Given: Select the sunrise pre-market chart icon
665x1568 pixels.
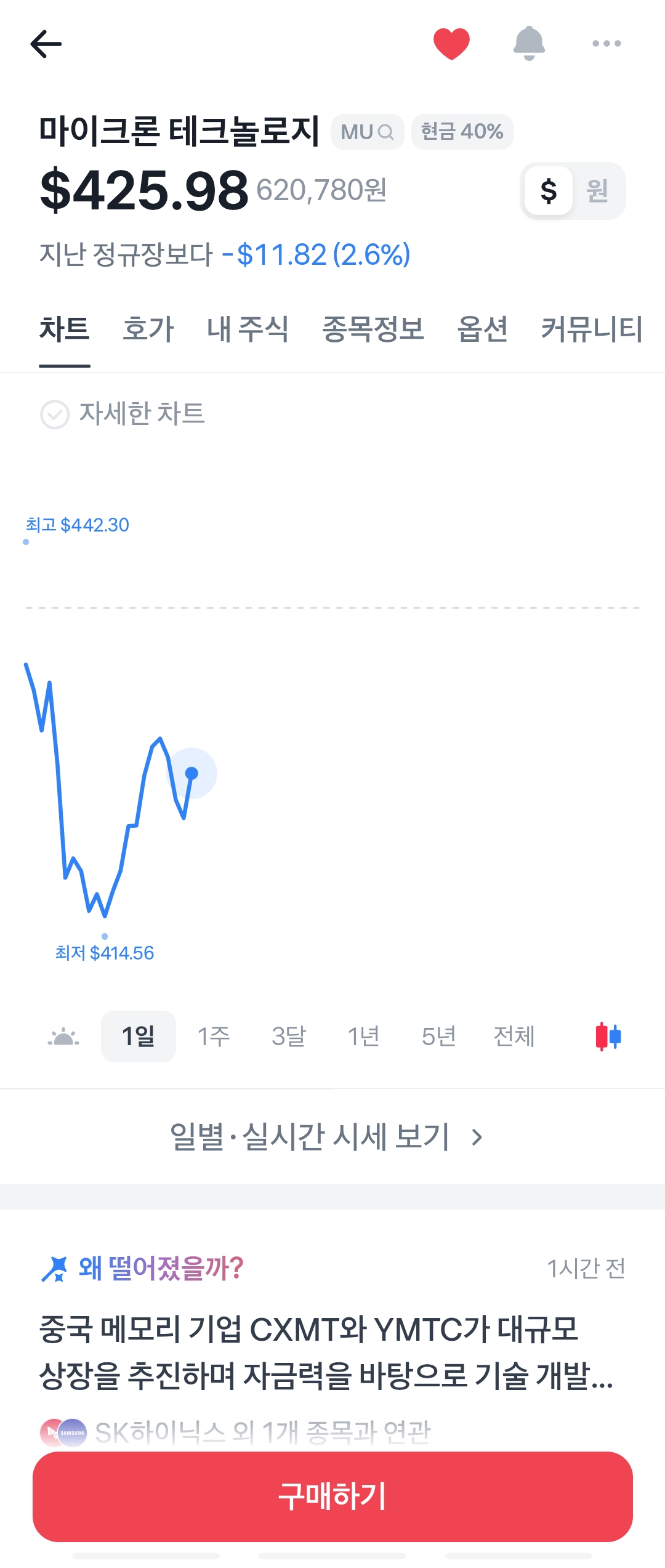Looking at the screenshot, I should [x=63, y=1037].
